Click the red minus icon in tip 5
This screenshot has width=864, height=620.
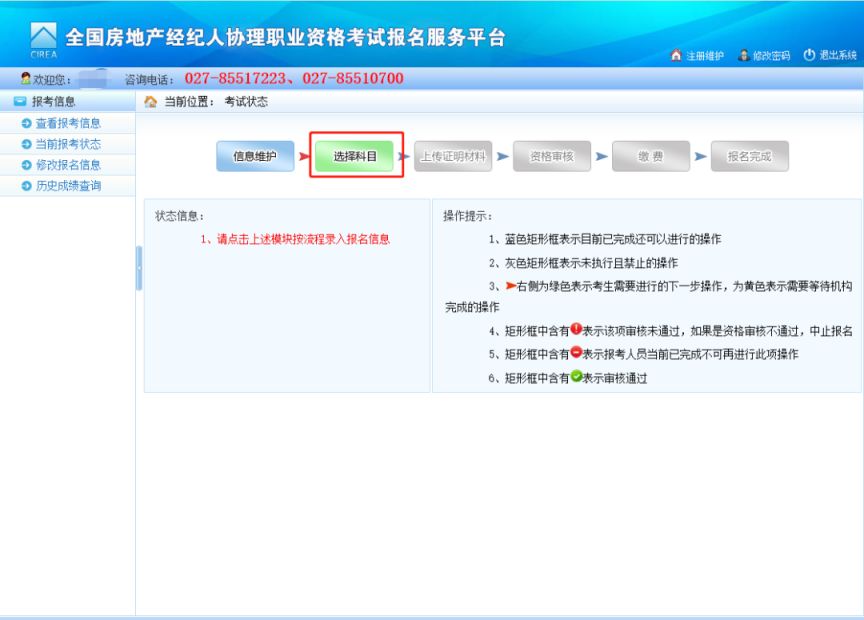point(576,352)
